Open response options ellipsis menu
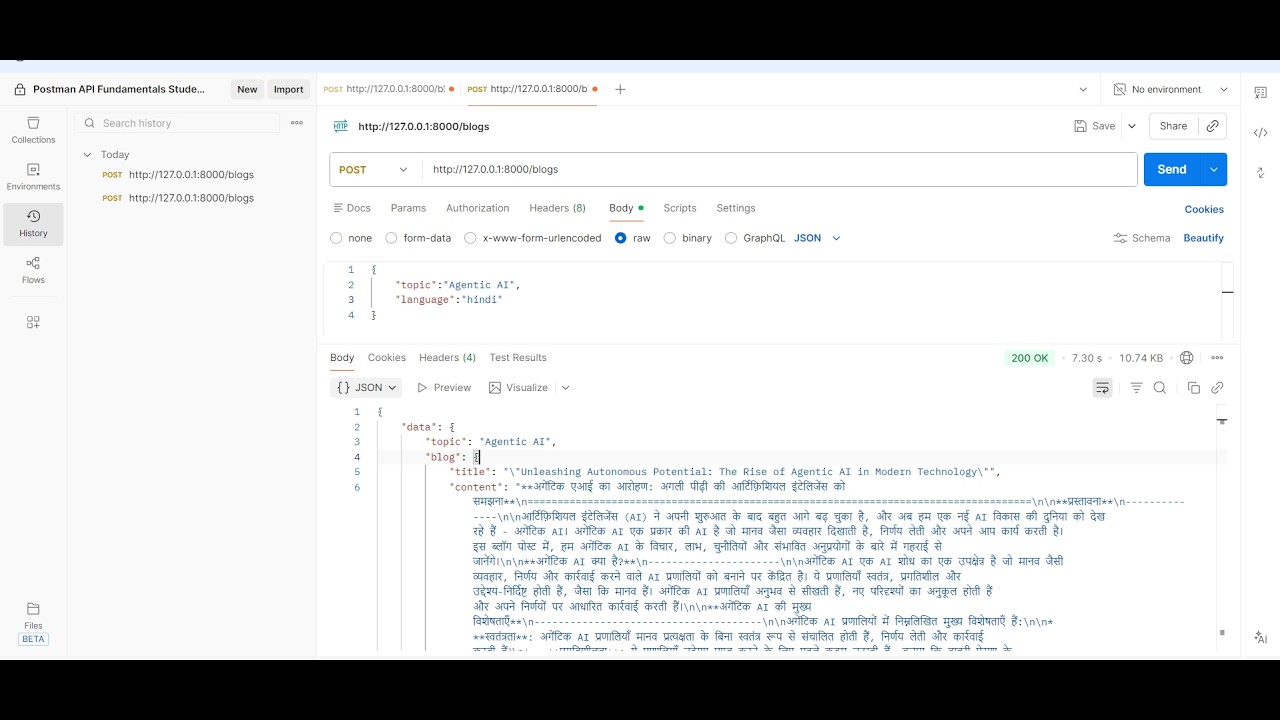Screen dimensions: 1280x720 click(1217, 357)
